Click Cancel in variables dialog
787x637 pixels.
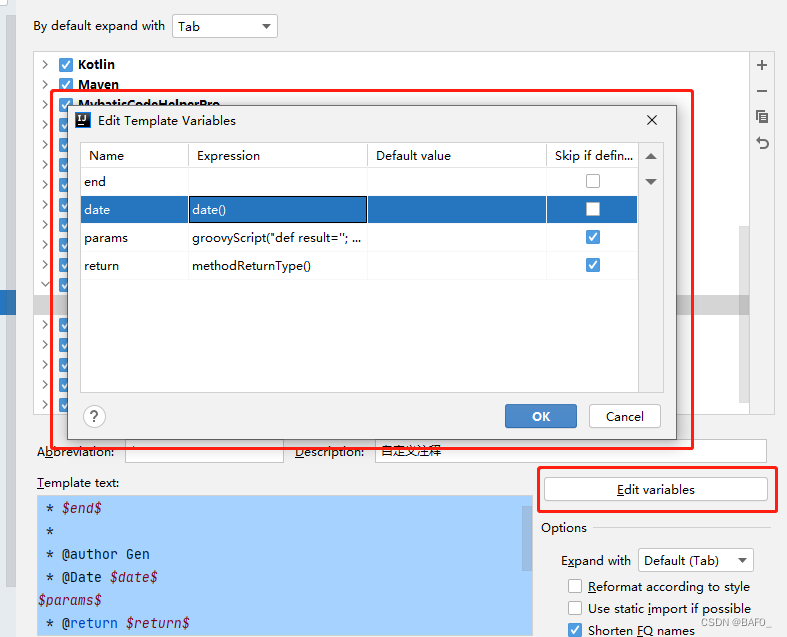click(x=624, y=416)
